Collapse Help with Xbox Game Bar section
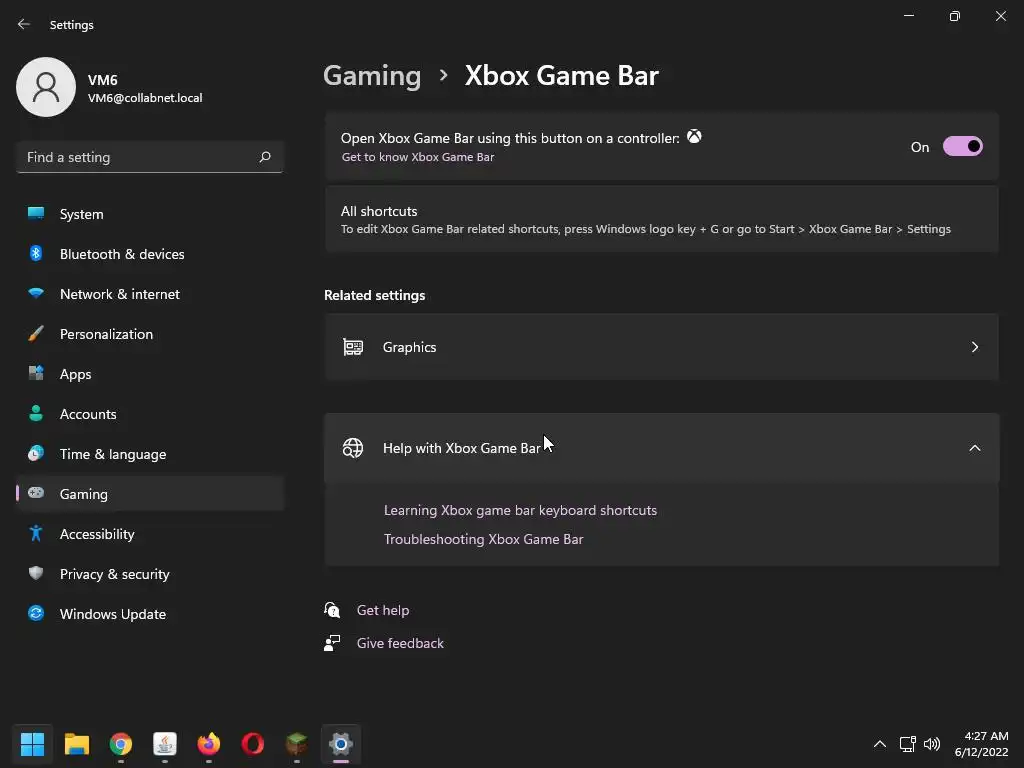This screenshot has height=768, width=1024. 974,448
